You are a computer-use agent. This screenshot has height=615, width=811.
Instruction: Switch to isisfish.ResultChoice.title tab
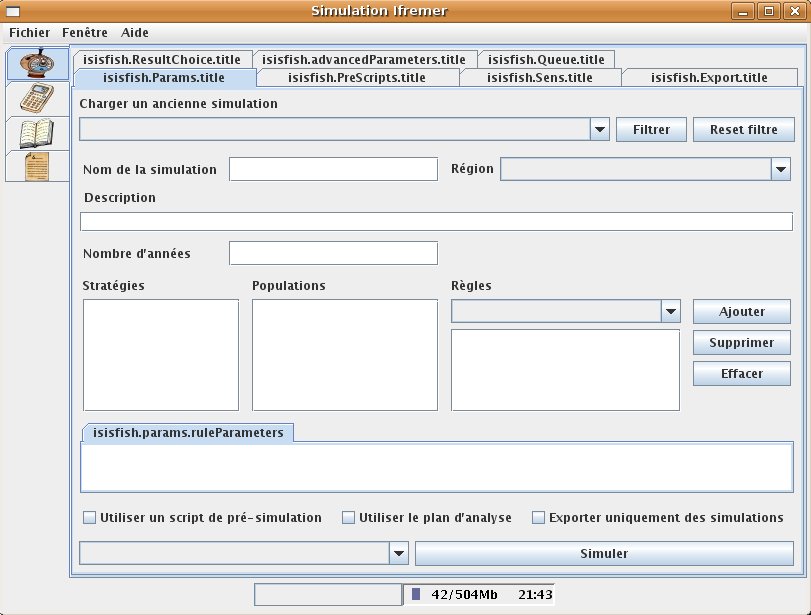tap(162, 59)
